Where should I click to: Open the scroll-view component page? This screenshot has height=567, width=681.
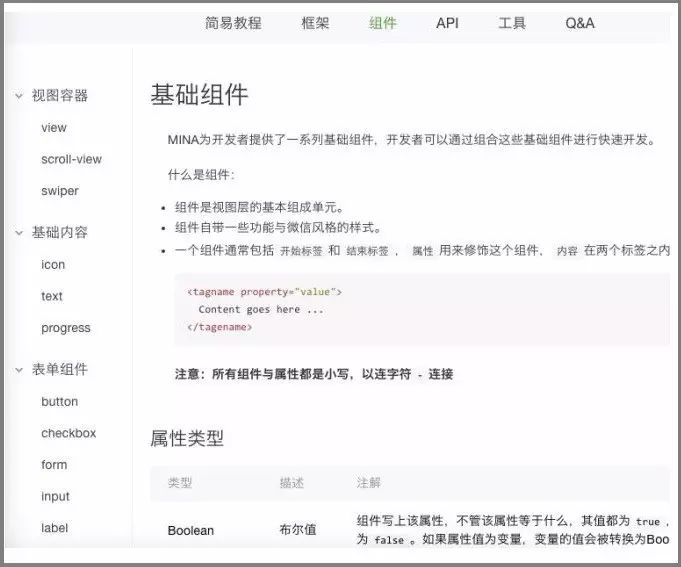click(71, 159)
